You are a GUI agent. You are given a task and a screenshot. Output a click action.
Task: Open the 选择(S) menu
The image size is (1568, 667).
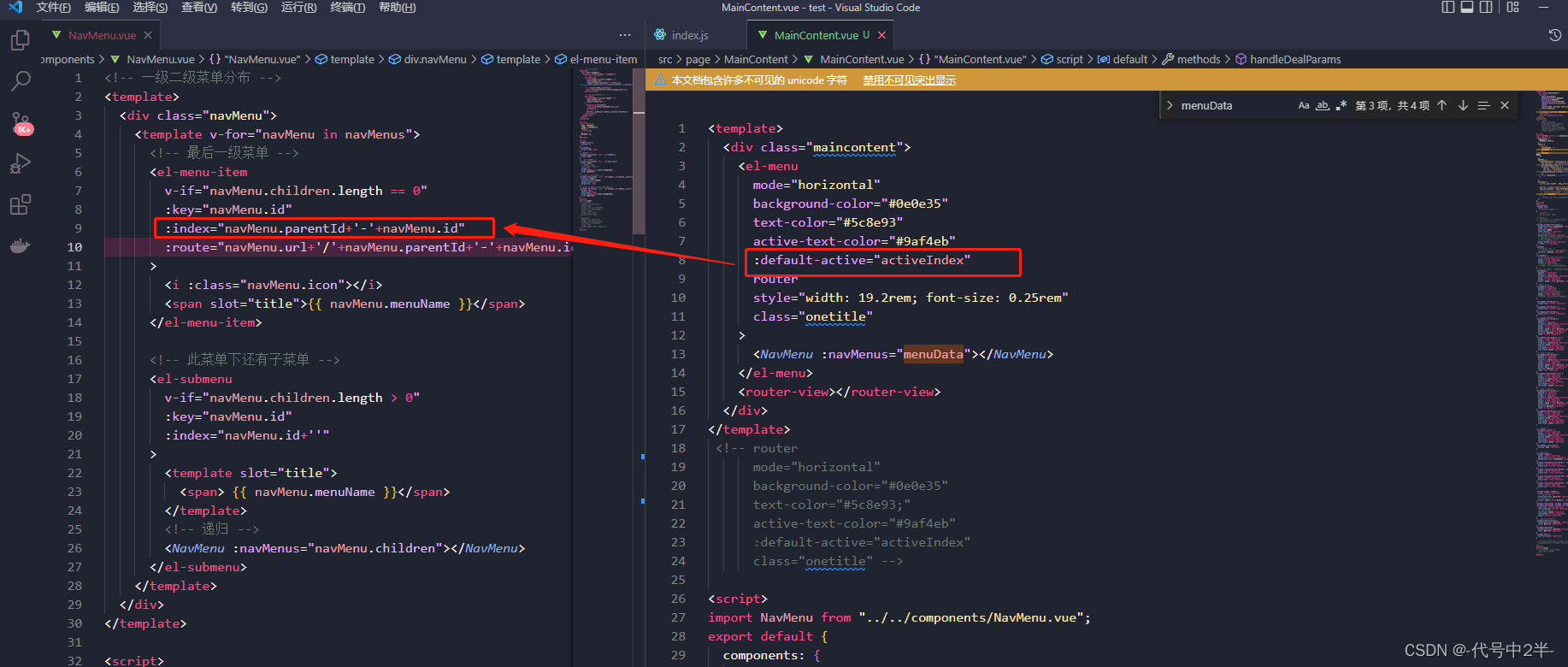click(x=150, y=7)
